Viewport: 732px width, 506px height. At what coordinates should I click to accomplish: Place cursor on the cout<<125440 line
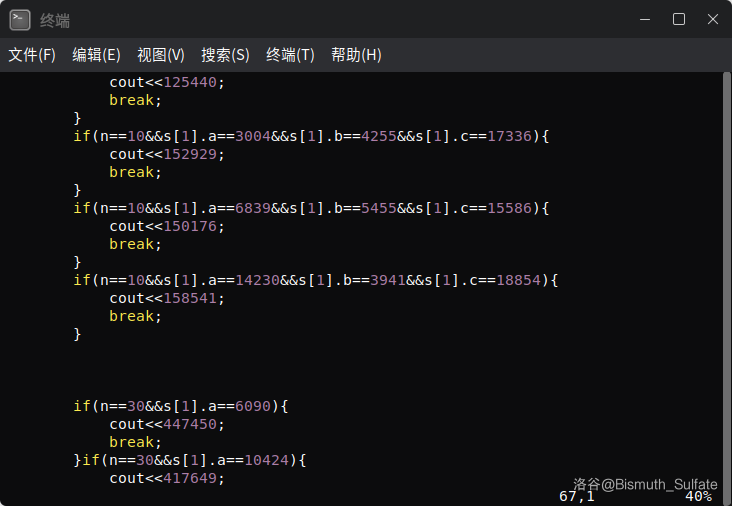click(167, 82)
